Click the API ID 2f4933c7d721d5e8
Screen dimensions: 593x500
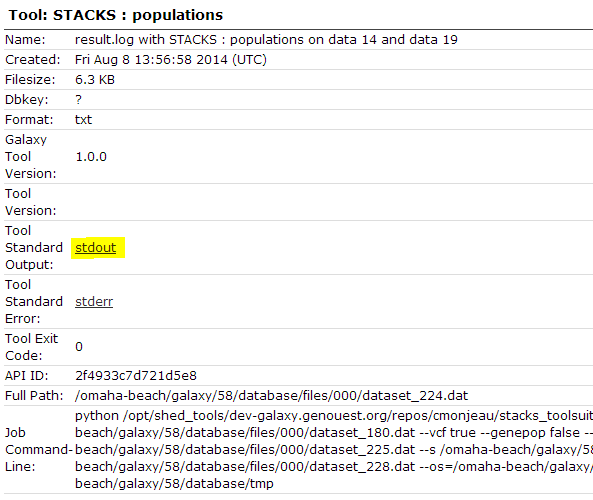(136, 376)
